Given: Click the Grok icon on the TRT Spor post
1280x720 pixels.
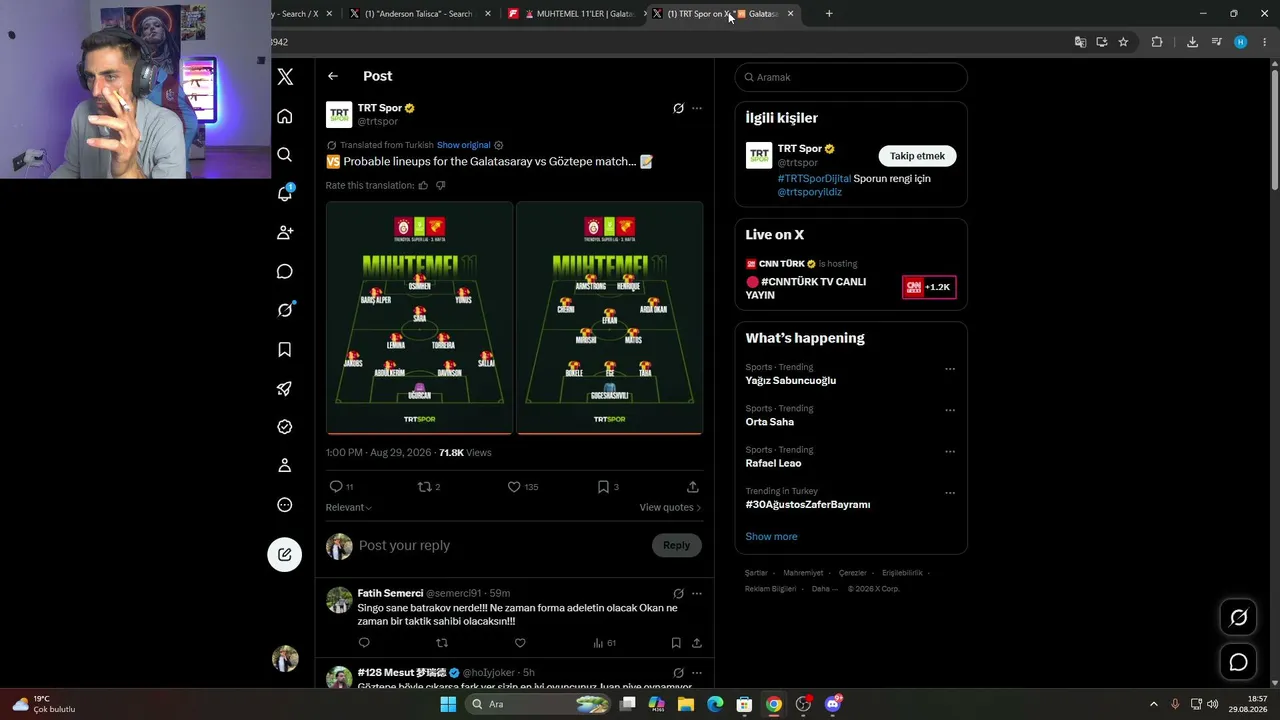Looking at the screenshot, I should point(678,108).
